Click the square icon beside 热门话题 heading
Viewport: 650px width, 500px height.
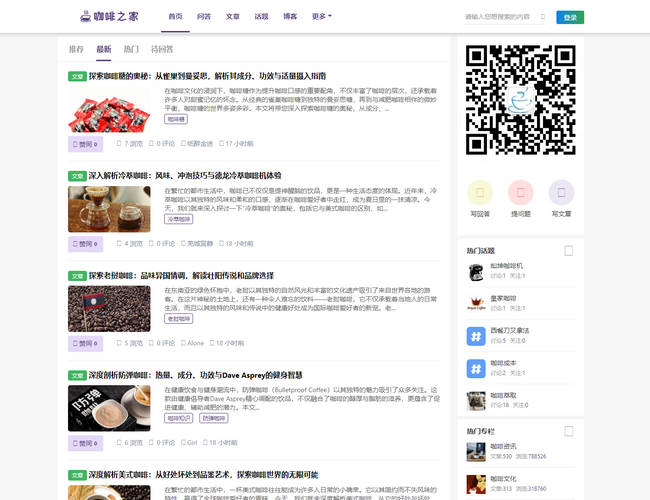click(569, 250)
